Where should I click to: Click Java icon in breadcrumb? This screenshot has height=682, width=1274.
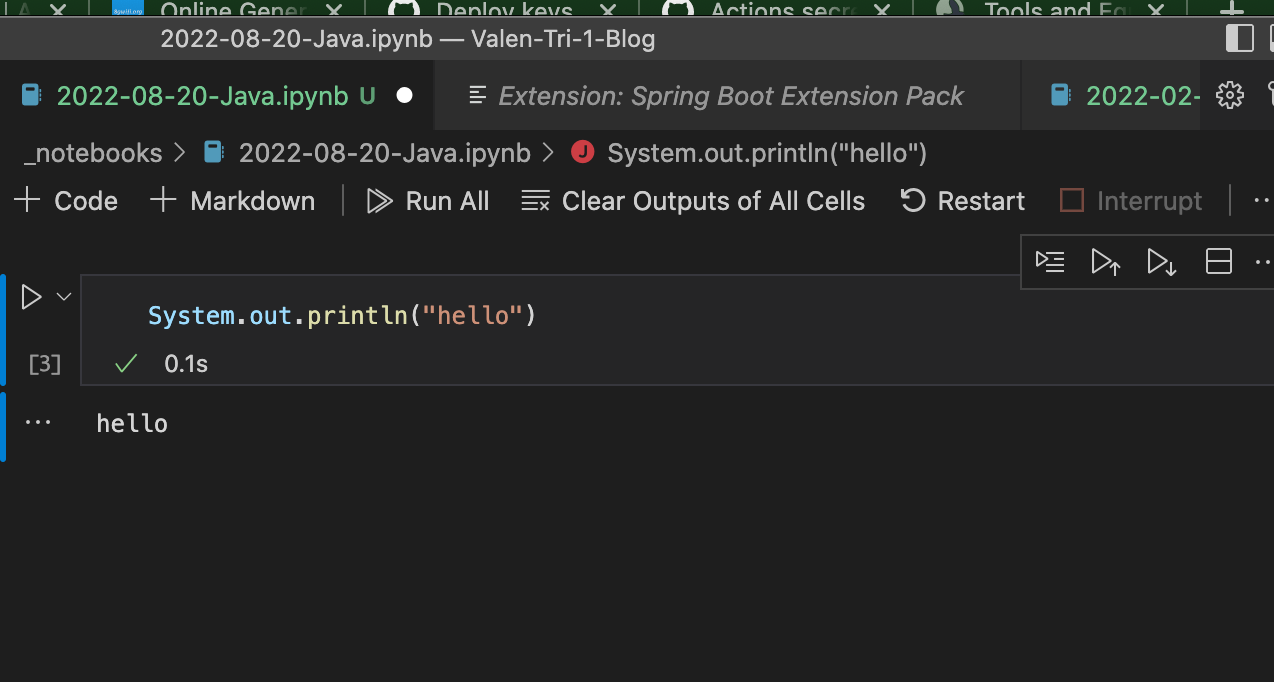tap(582, 153)
